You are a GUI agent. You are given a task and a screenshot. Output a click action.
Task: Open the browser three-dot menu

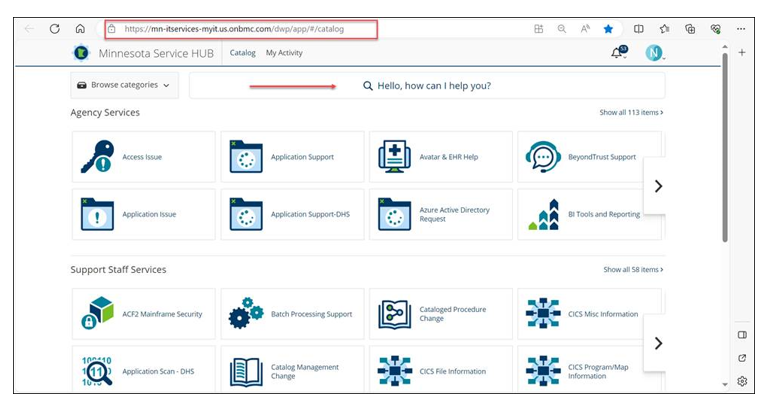coord(741,29)
